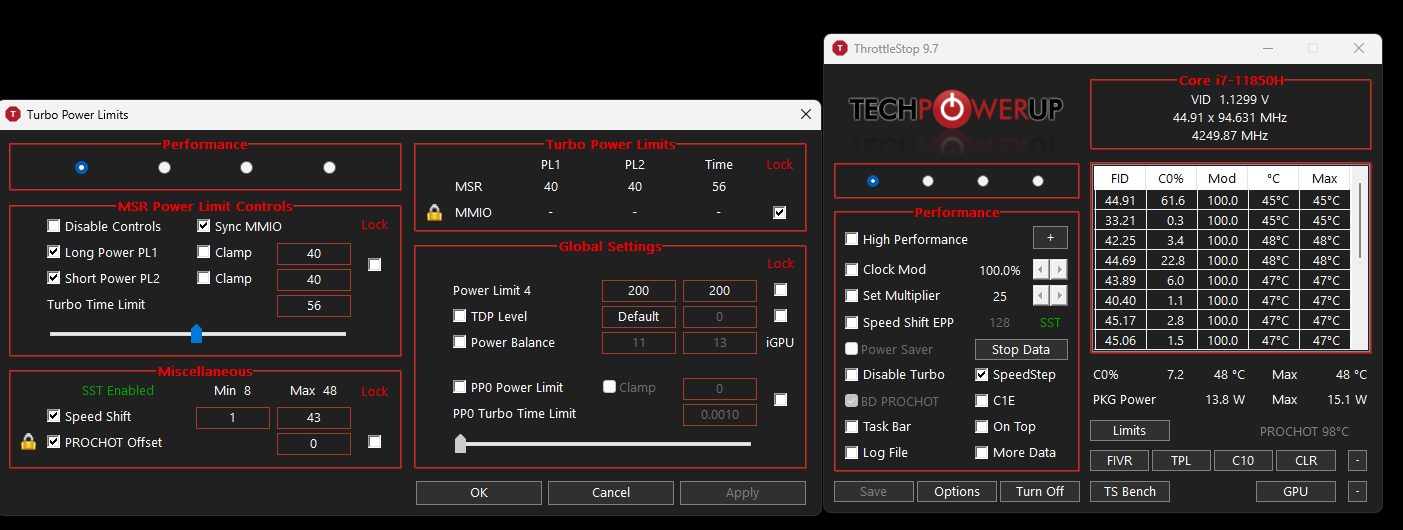This screenshot has height=530, width=1403.
Task: Click the Limits button
Action: [x=1130, y=430]
